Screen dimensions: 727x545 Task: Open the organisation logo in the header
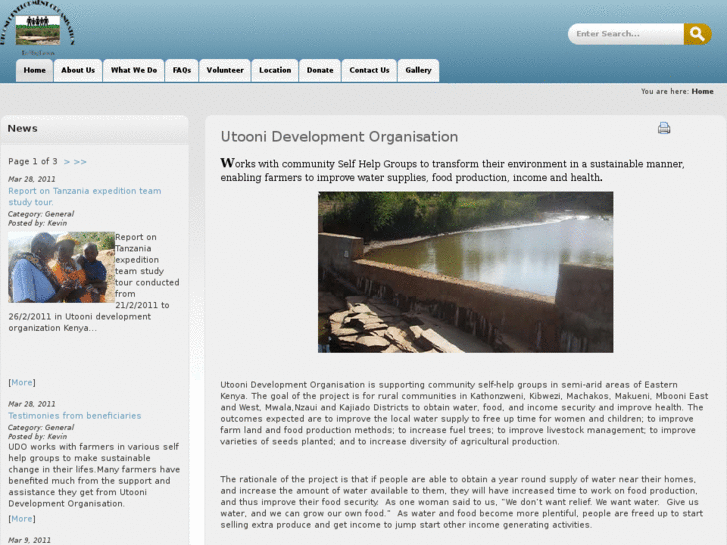tap(37, 28)
